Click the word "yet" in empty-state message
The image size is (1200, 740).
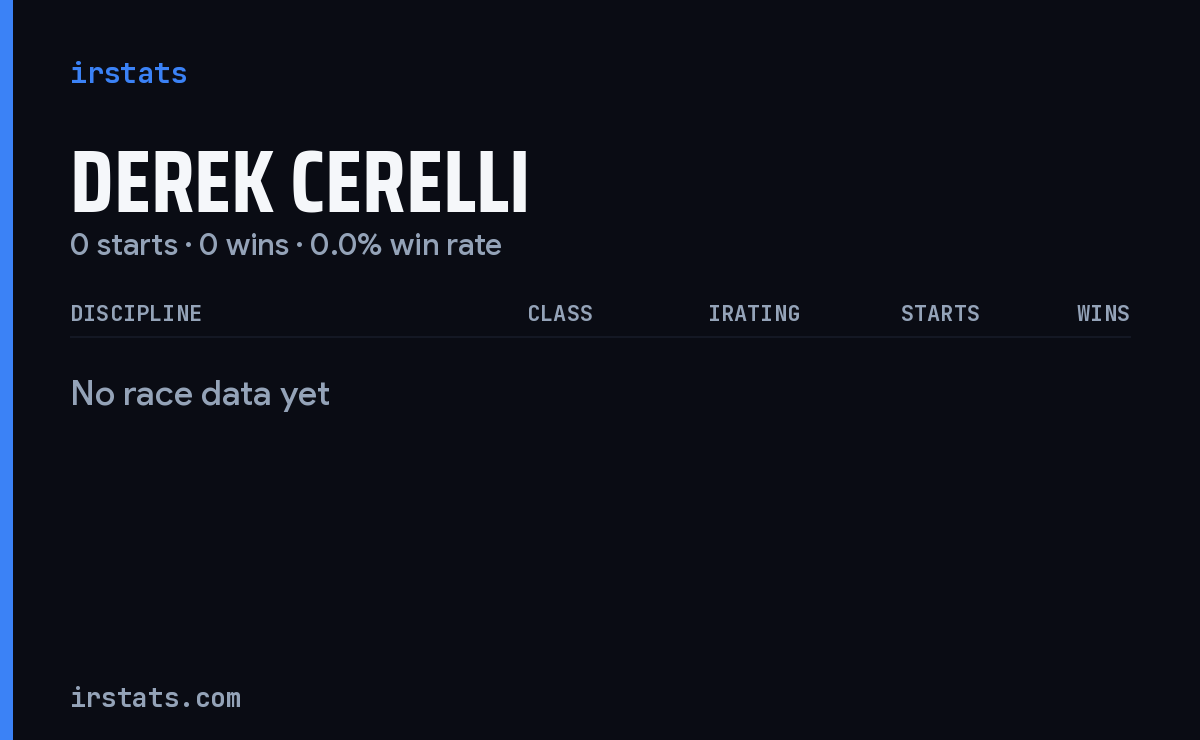(305, 396)
